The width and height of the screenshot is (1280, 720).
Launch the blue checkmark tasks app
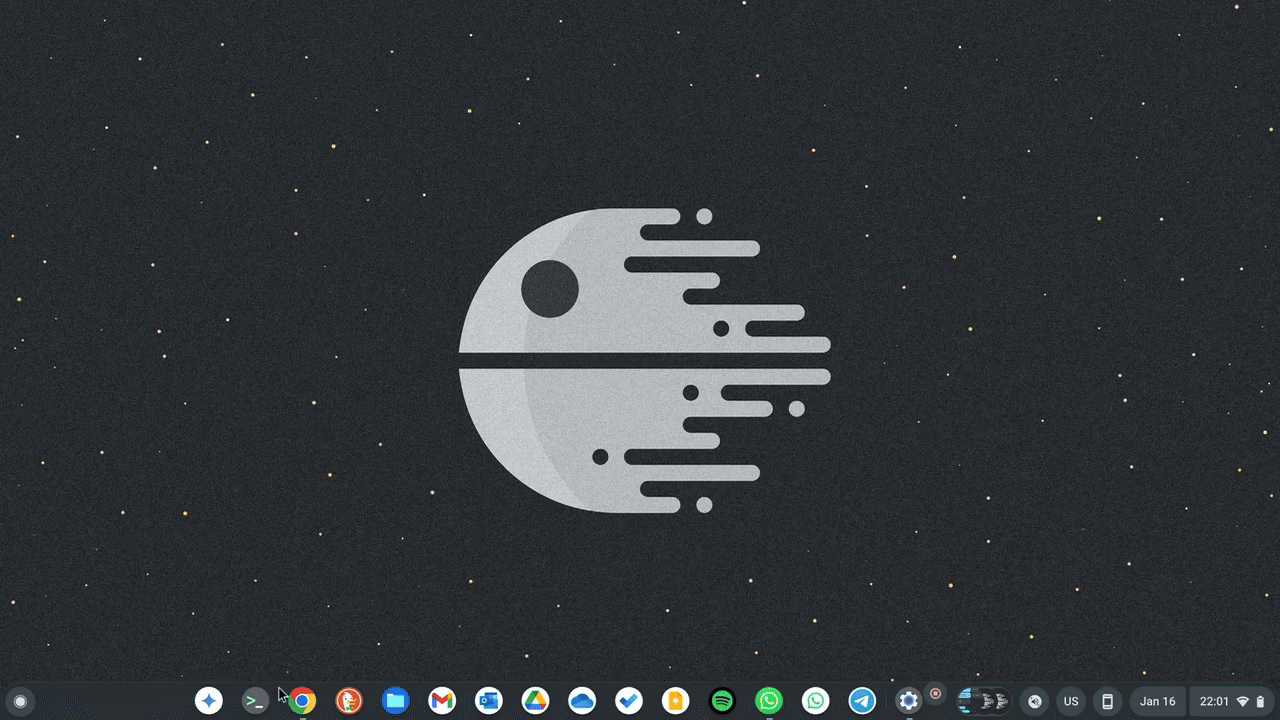(629, 701)
